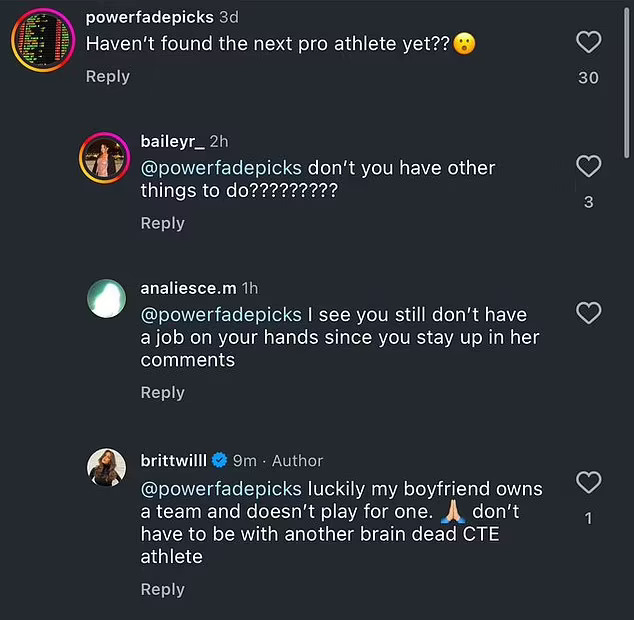Click the comments scrollbar on right edge
The width and height of the screenshot is (634, 620).
coord(627,80)
